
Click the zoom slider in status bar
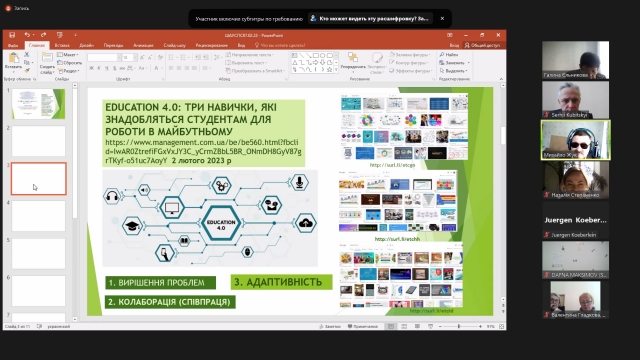460,327
